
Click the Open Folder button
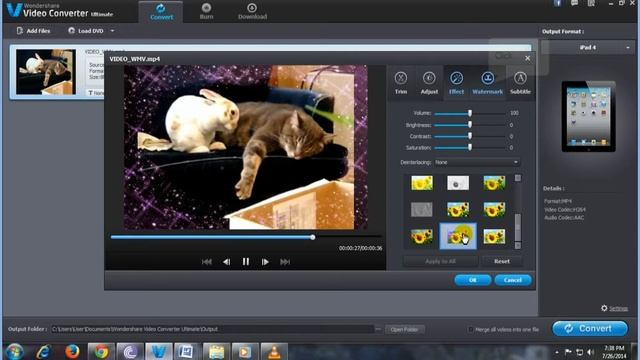(x=404, y=329)
